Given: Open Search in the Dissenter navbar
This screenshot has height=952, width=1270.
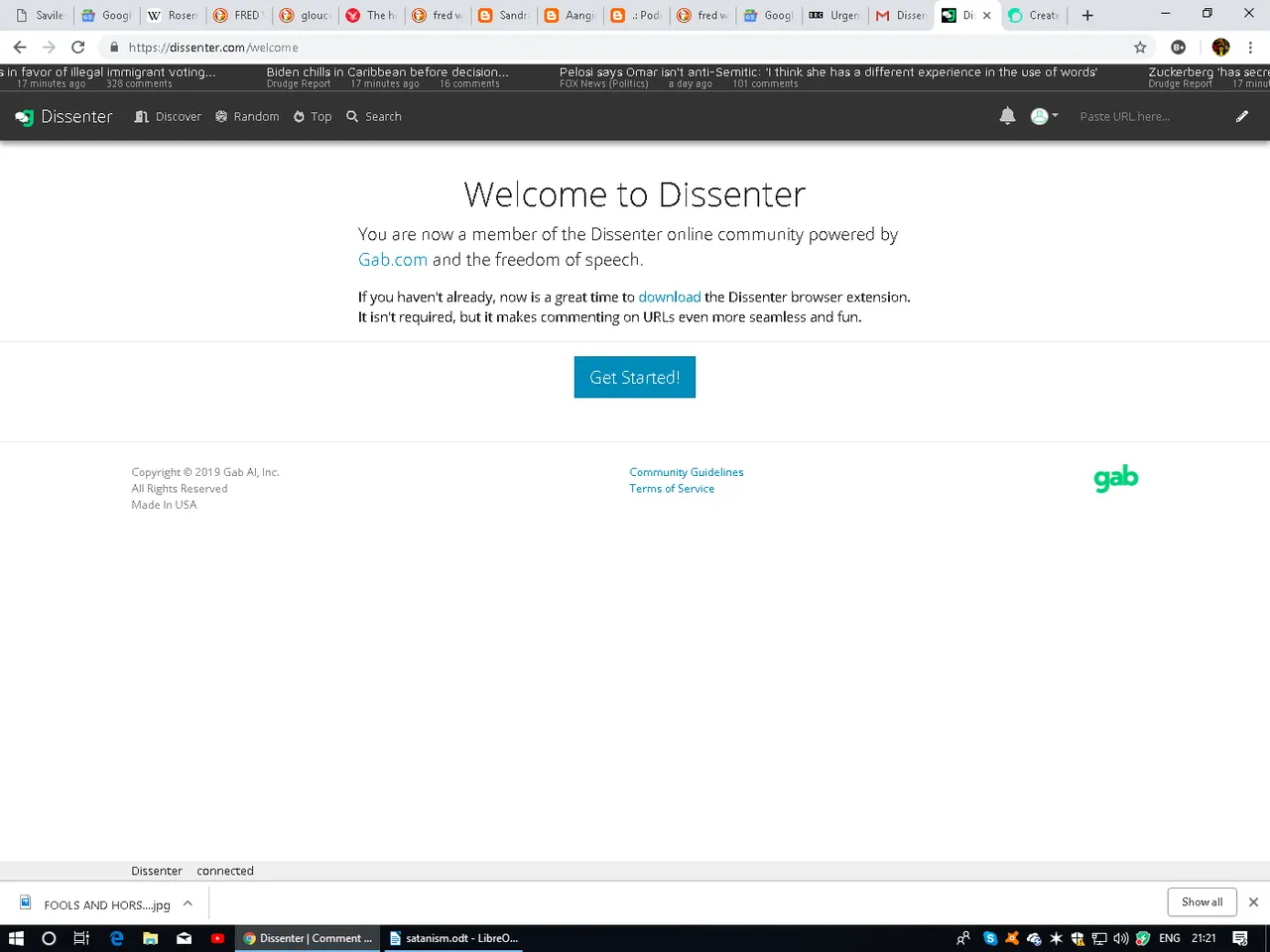Looking at the screenshot, I should [374, 117].
